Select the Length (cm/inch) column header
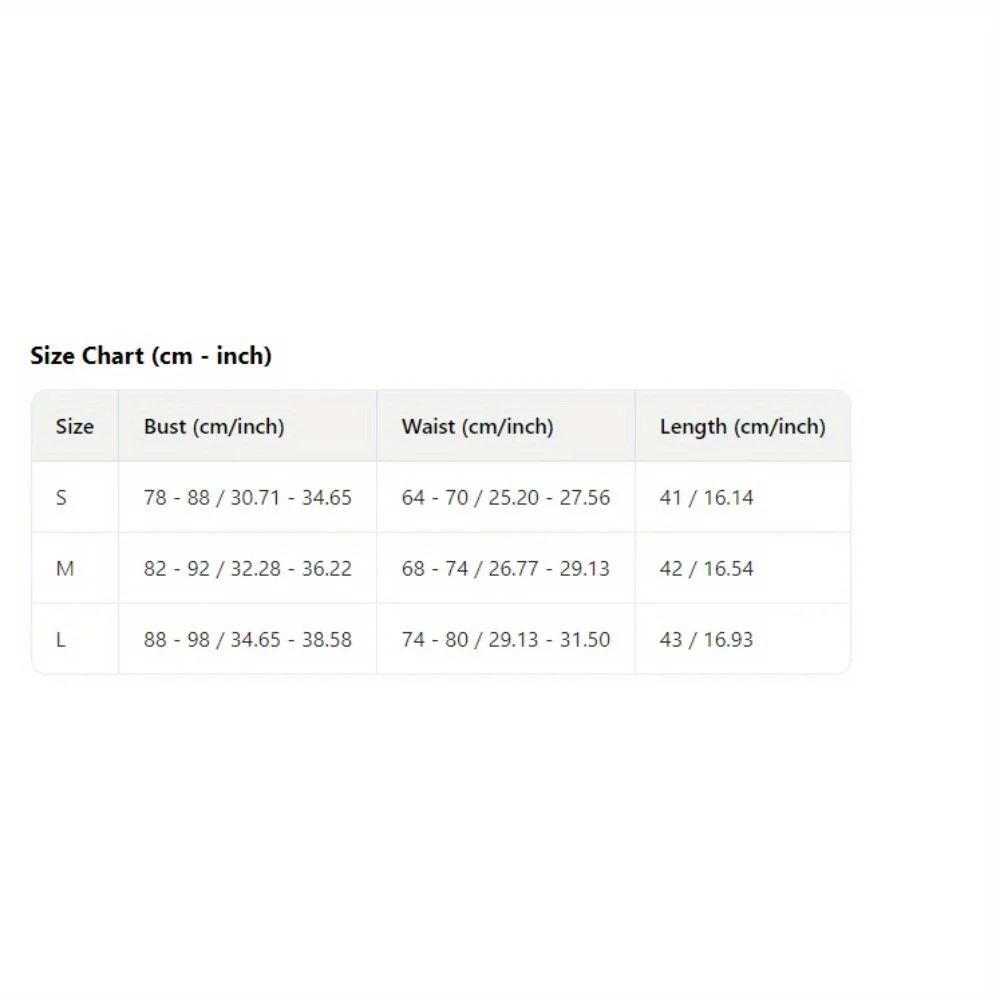This screenshot has height=1000, width=1000. [x=742, y=427]
